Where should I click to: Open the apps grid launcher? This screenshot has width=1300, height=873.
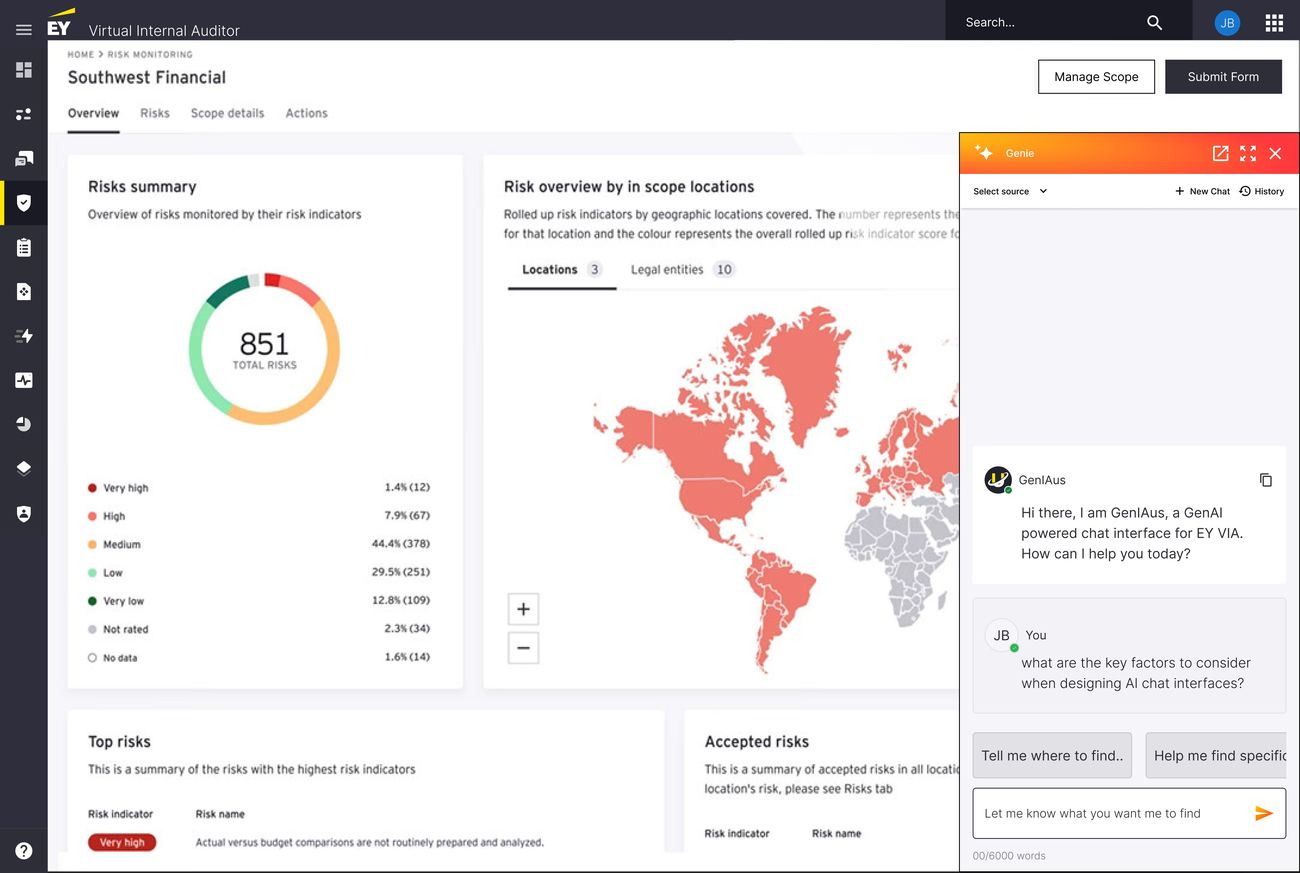coord(1274,22)
